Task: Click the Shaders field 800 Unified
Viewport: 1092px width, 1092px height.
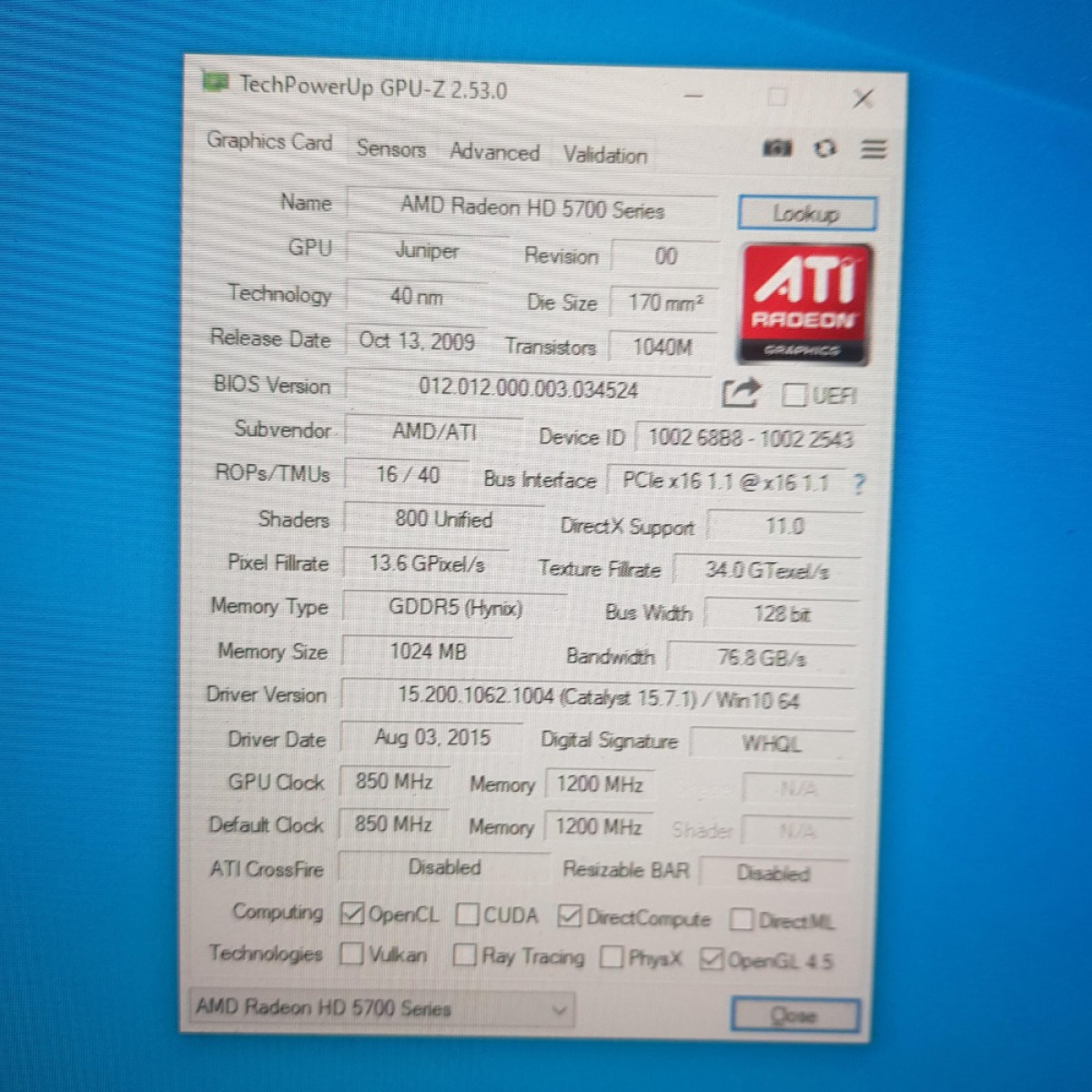Action: [x=443, y=520]
